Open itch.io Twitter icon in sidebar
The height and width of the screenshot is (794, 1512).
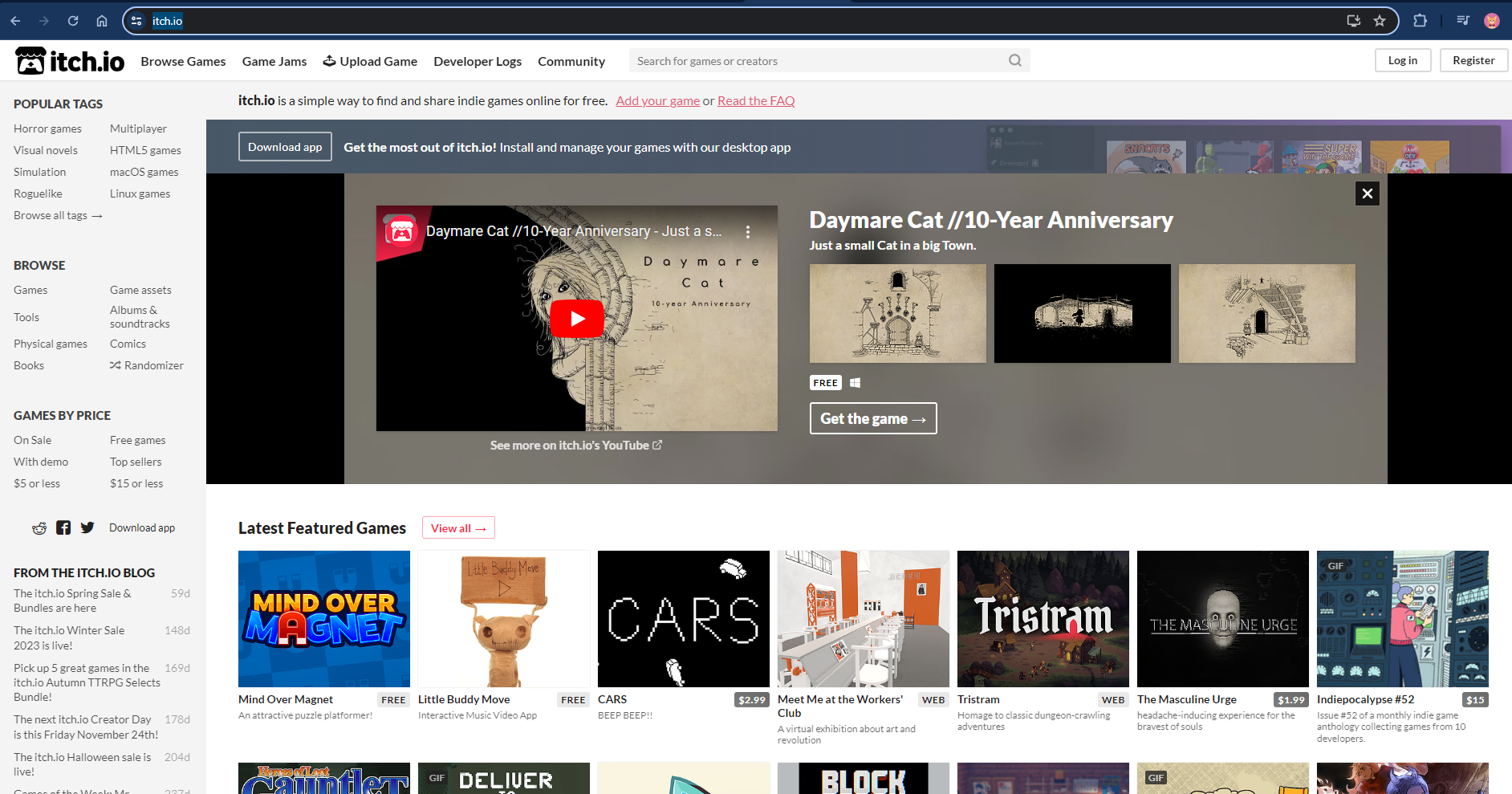pos(87,527)
